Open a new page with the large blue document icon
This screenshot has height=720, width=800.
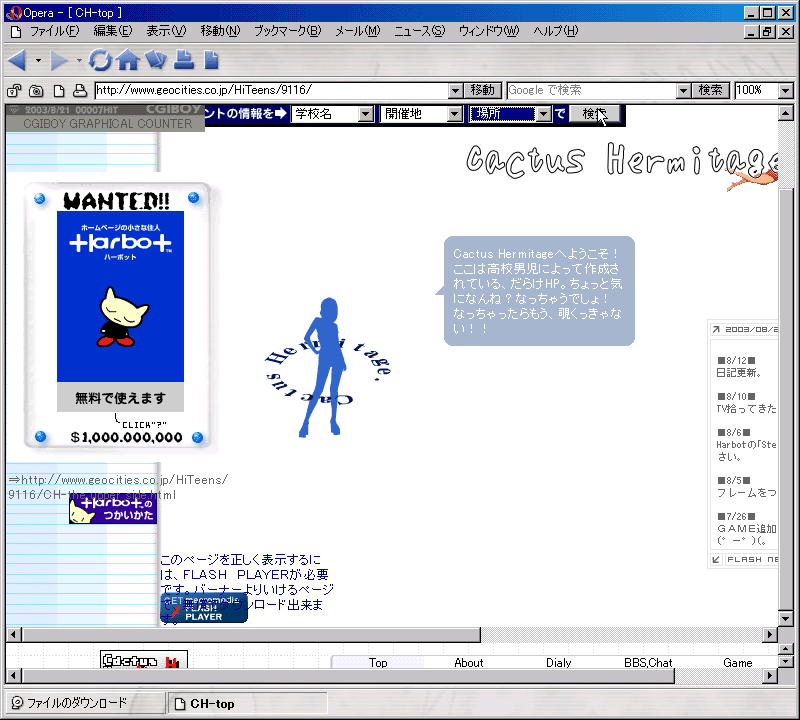coord(211,60)
